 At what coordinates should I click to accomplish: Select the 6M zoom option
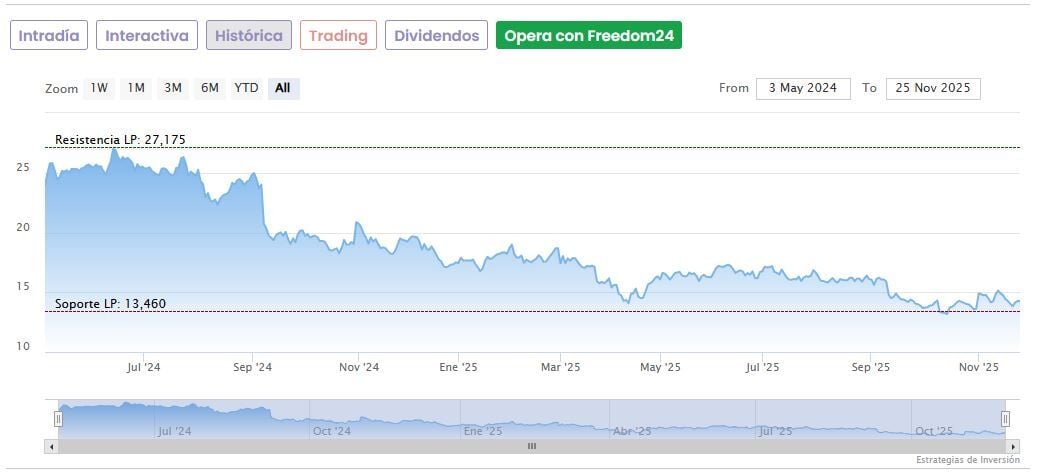tap(209, 88)
